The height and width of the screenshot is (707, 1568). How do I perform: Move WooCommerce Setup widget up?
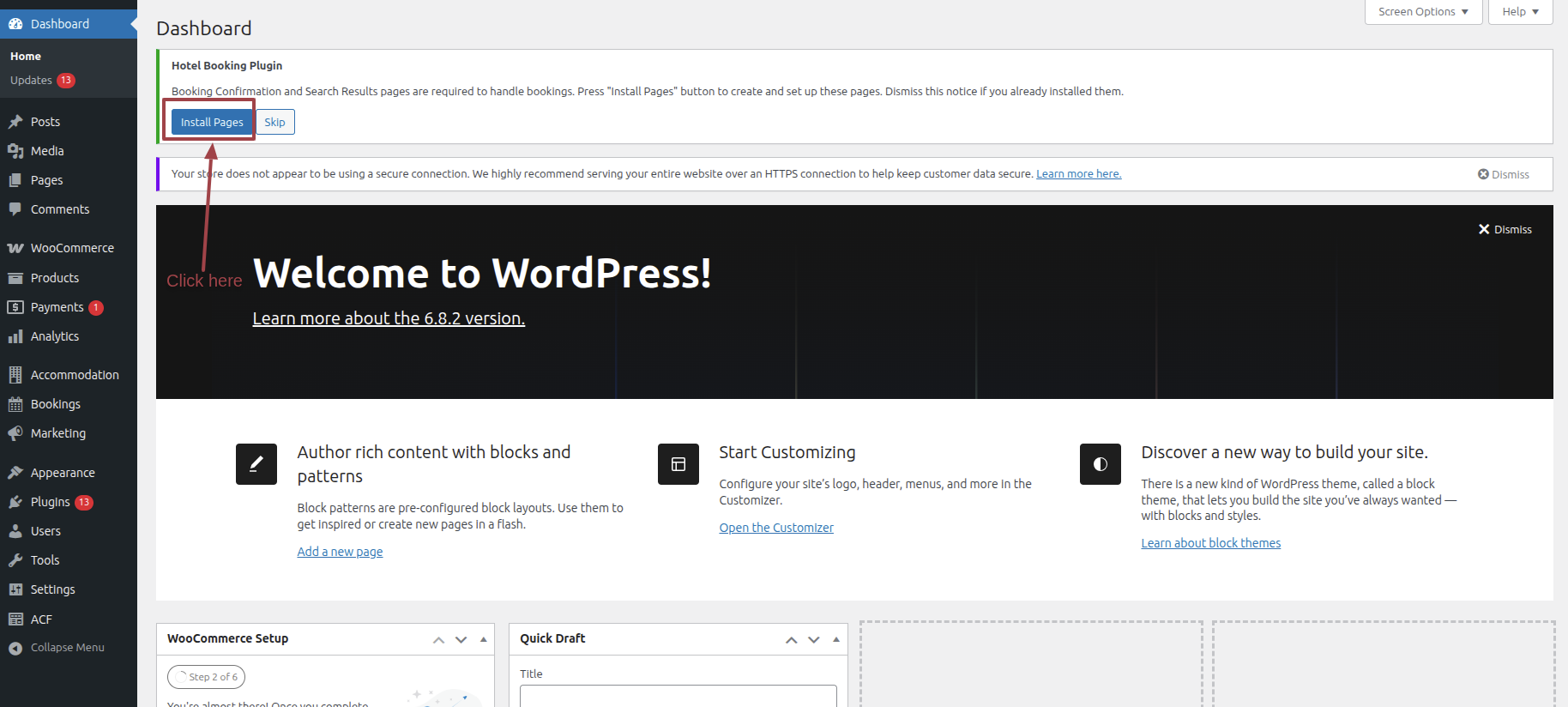pos(438,640)
